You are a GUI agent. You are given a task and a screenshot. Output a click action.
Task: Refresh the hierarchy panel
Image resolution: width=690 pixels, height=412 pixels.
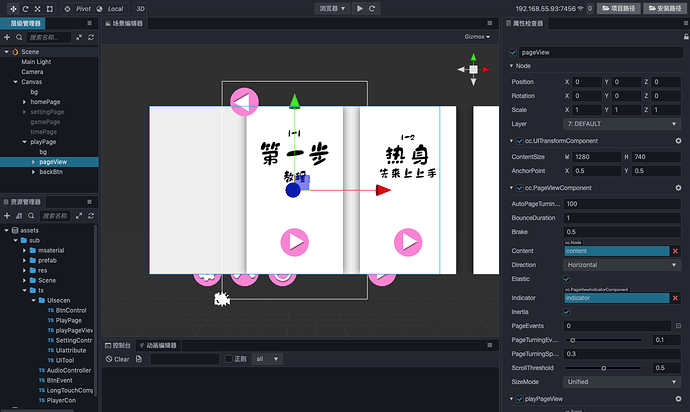91,37
